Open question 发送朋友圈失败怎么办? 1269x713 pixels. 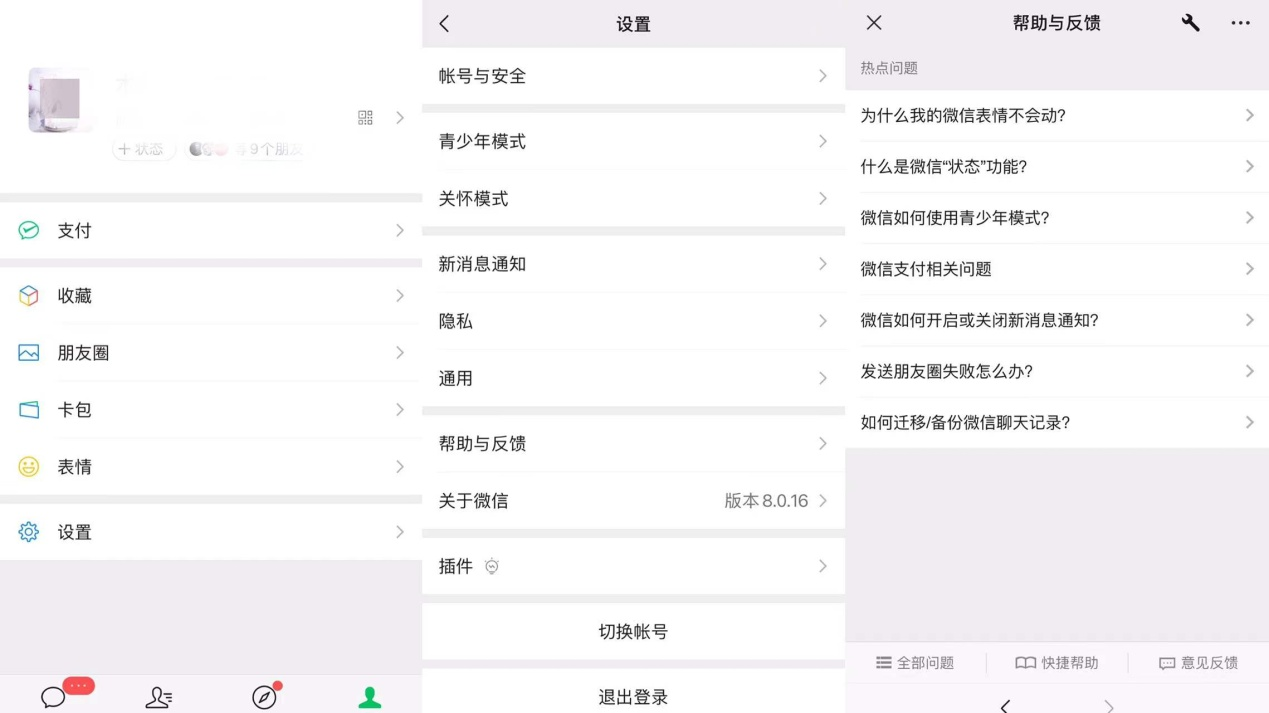1057,371
